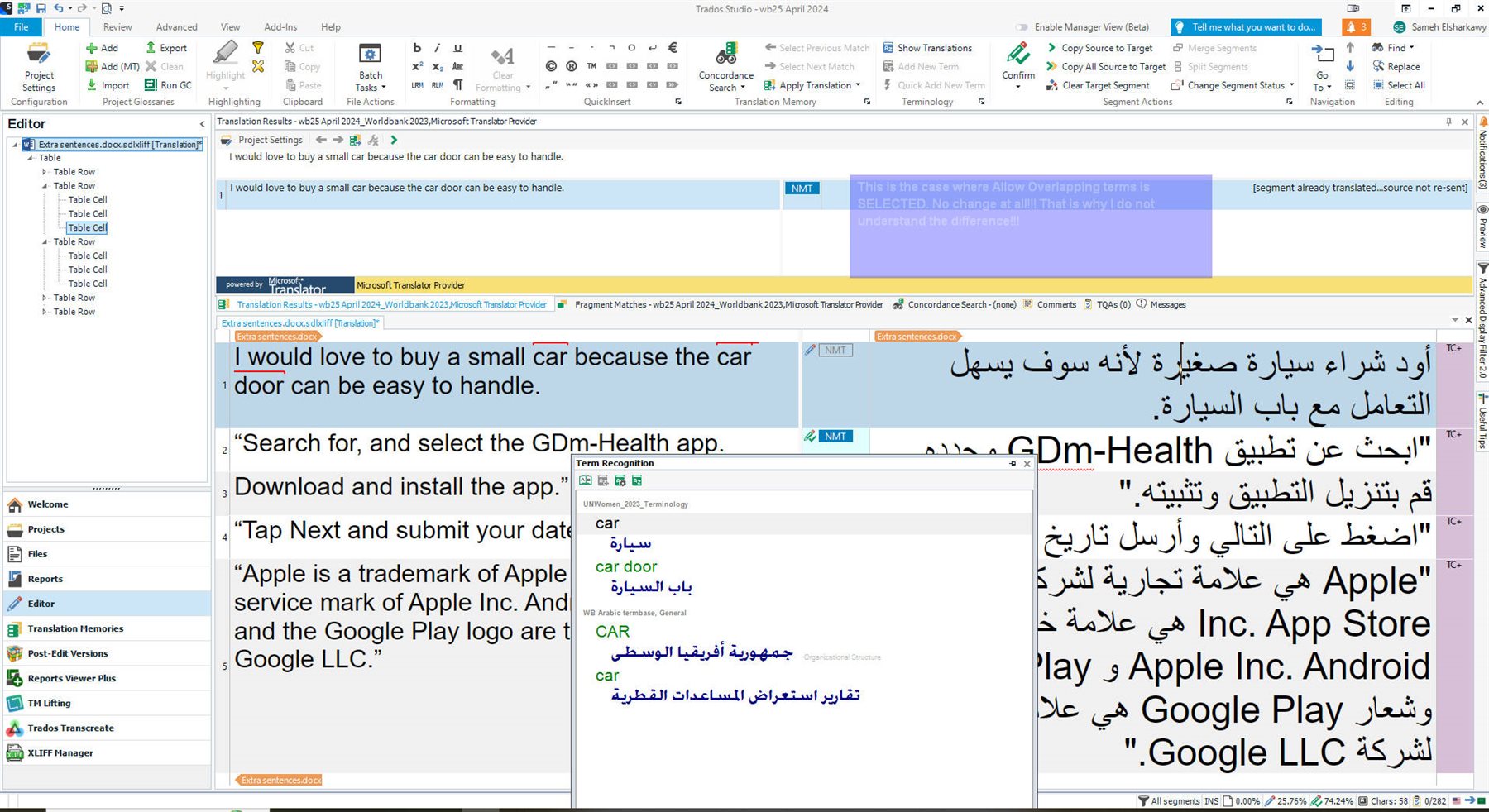Click NMT status of segment 2
This screenshot has width=1489, height=812.
pos(835,437)
